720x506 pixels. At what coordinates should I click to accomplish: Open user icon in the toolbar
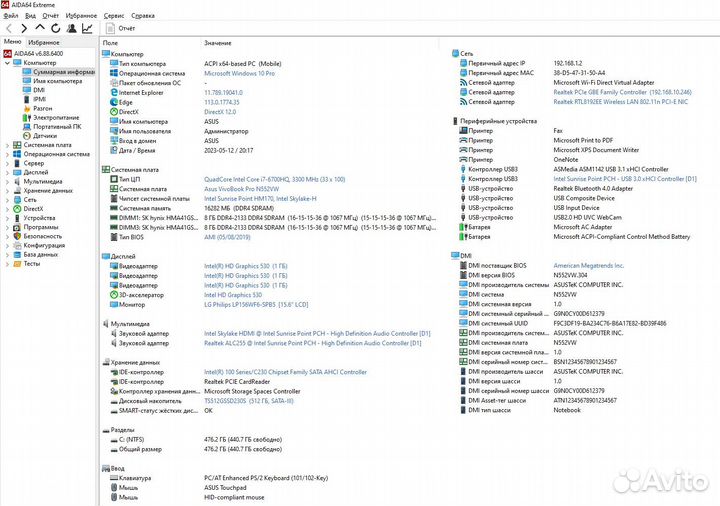click(x=71, y=28)
